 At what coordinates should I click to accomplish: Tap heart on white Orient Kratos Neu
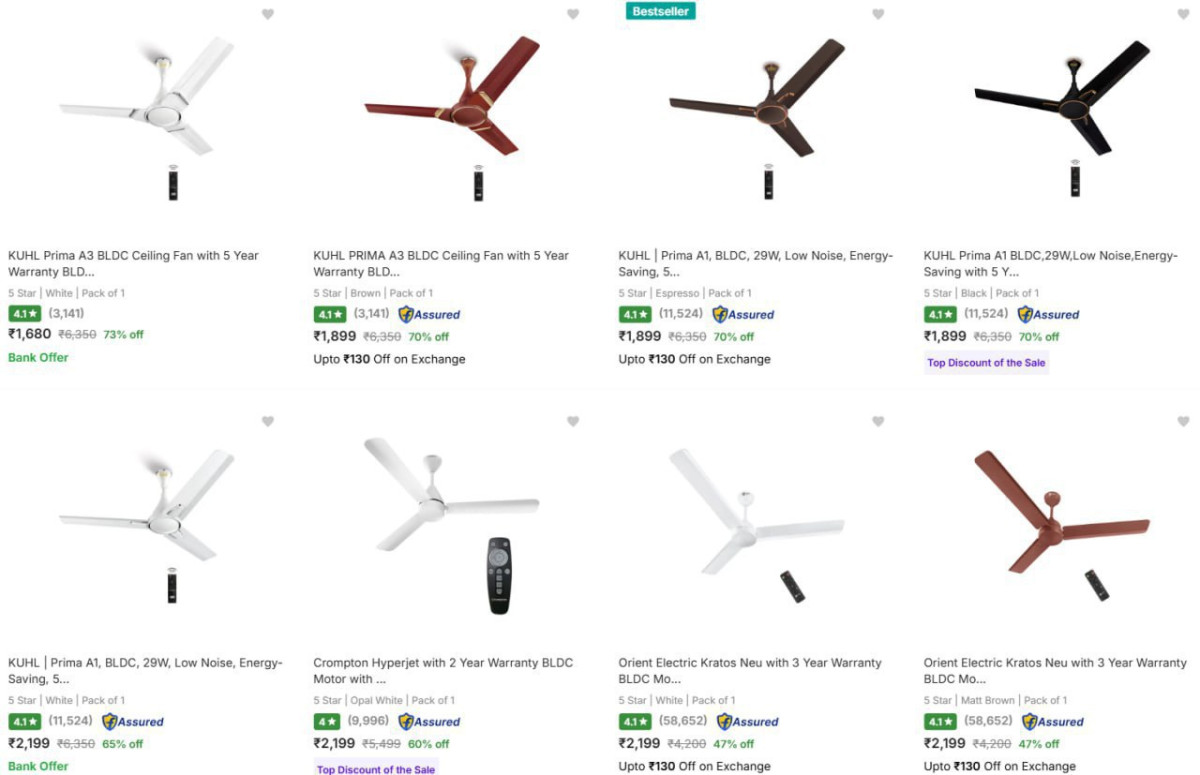click(x=878, y=421)
